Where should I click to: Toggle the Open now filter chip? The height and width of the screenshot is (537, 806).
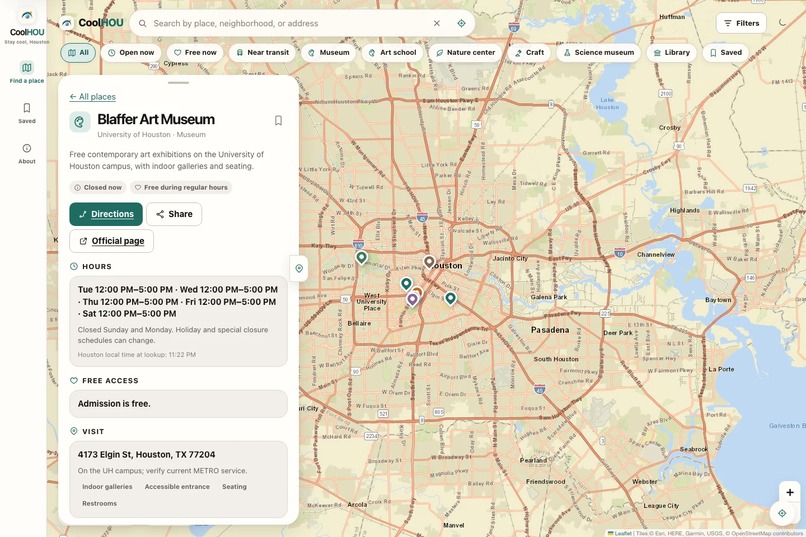(131, 52)
